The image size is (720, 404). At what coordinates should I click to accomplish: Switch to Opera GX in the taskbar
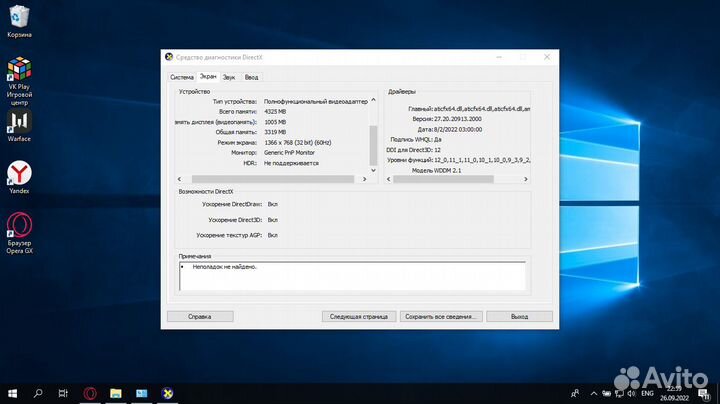point(90,393)
